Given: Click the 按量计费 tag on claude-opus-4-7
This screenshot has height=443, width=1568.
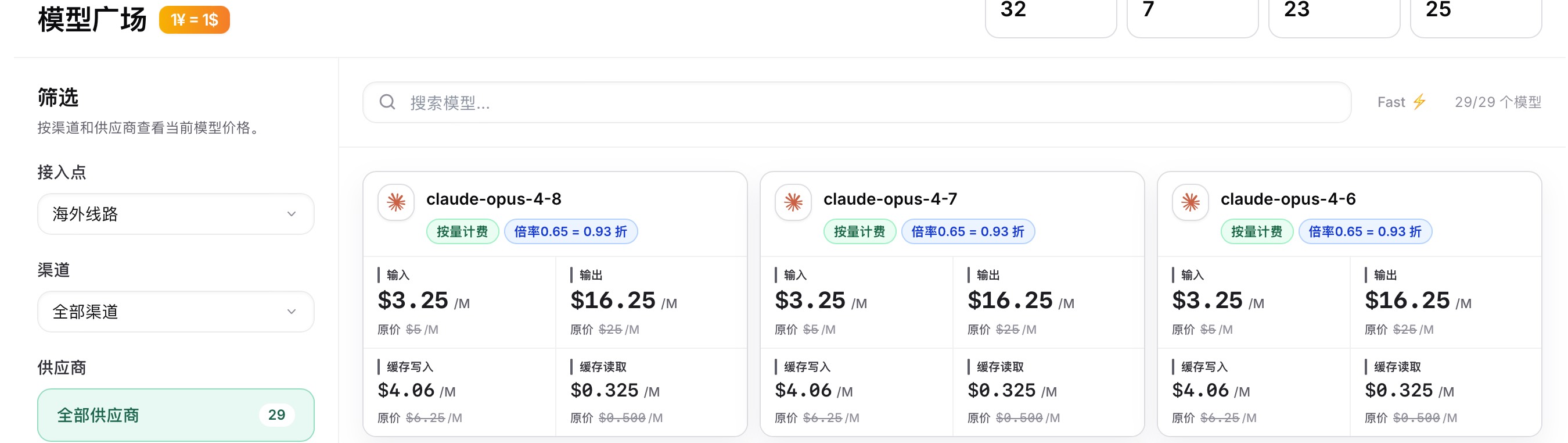Looking at the screenshot, I should [859, 231].
